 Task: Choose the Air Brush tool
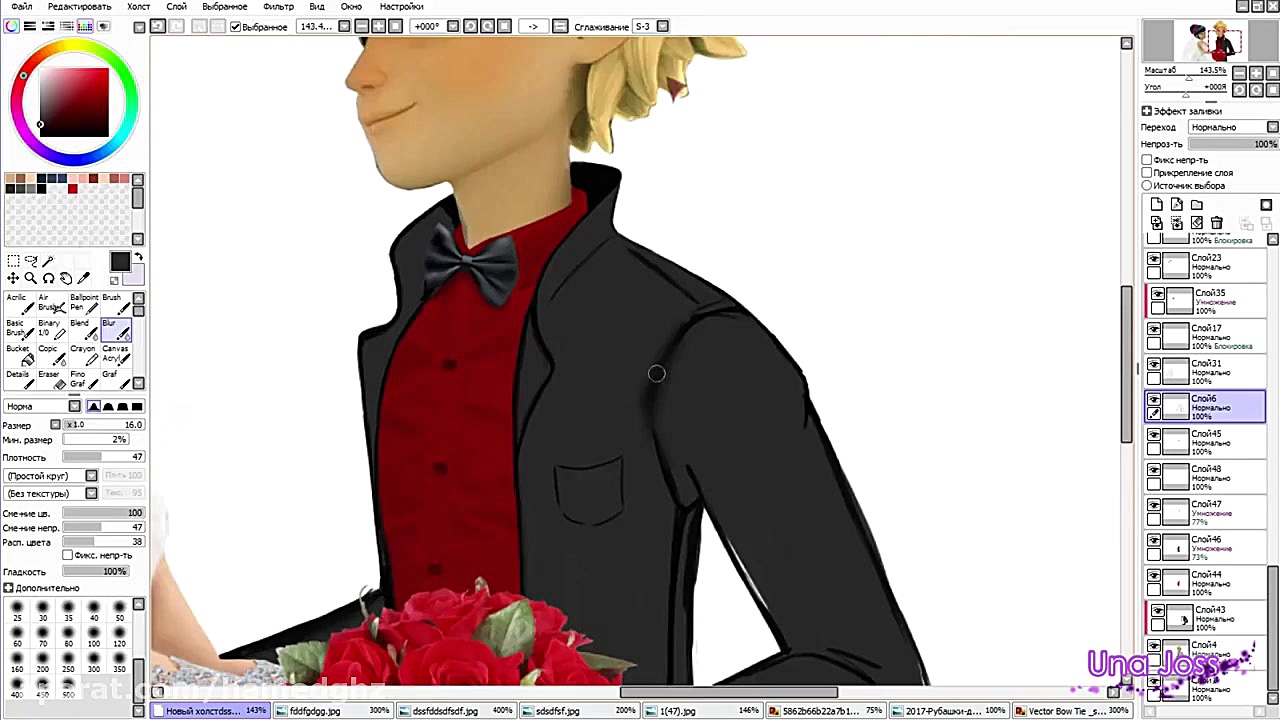(50, 303)
